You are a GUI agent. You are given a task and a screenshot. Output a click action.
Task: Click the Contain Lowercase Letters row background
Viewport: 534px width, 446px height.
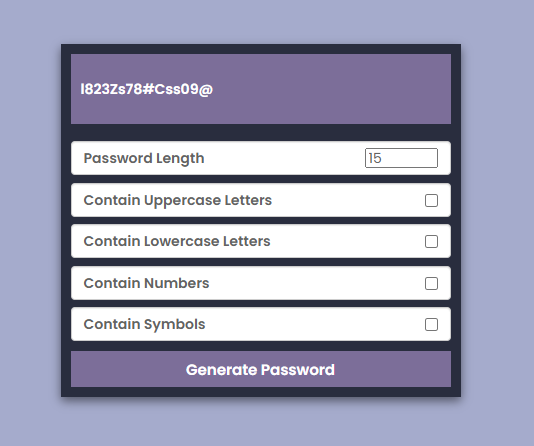(347, 241)
